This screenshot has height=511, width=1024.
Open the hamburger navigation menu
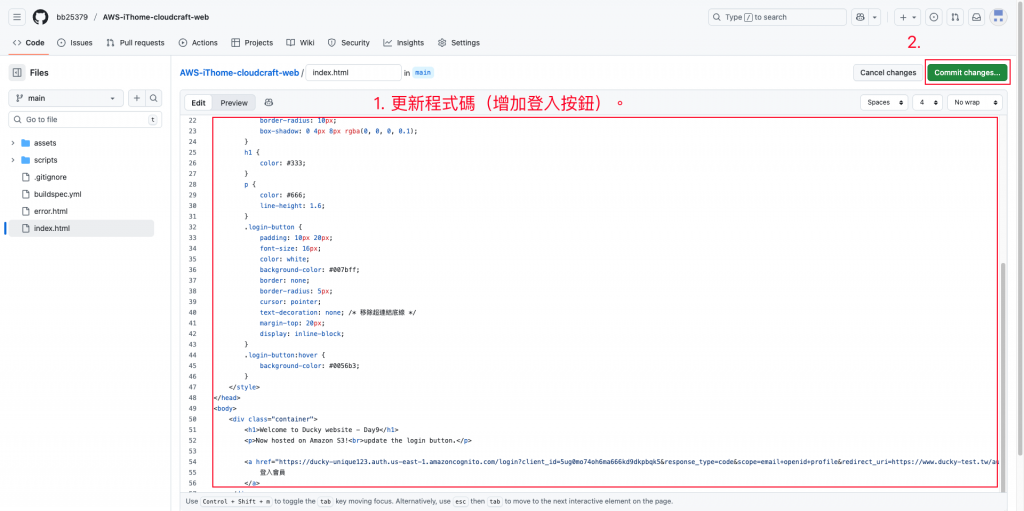(17, 17)
